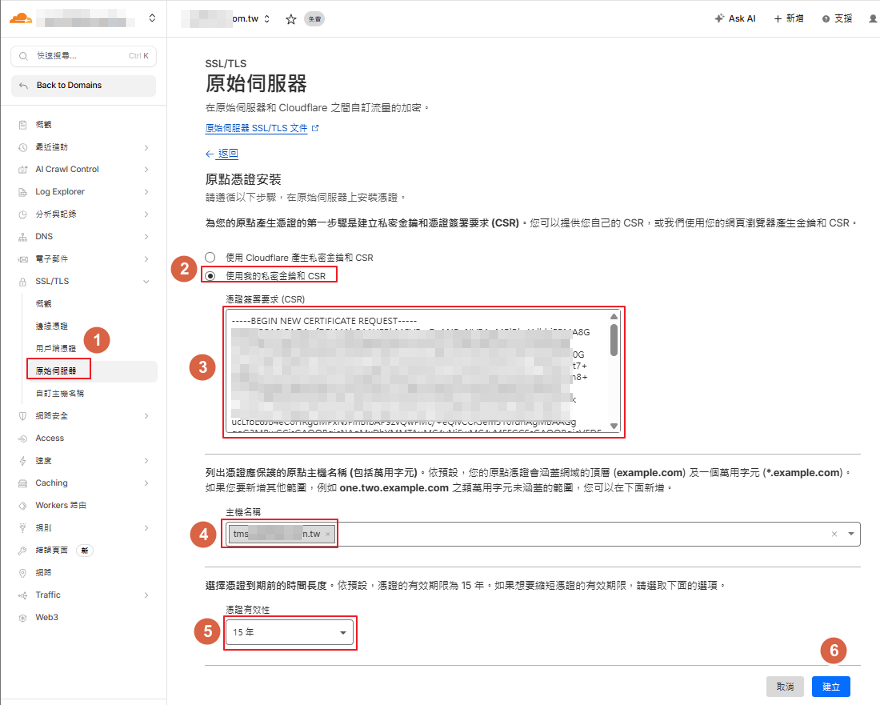
Task: Click the 錯誤頁面 wrench icon
Action: (x=22, y=551)
